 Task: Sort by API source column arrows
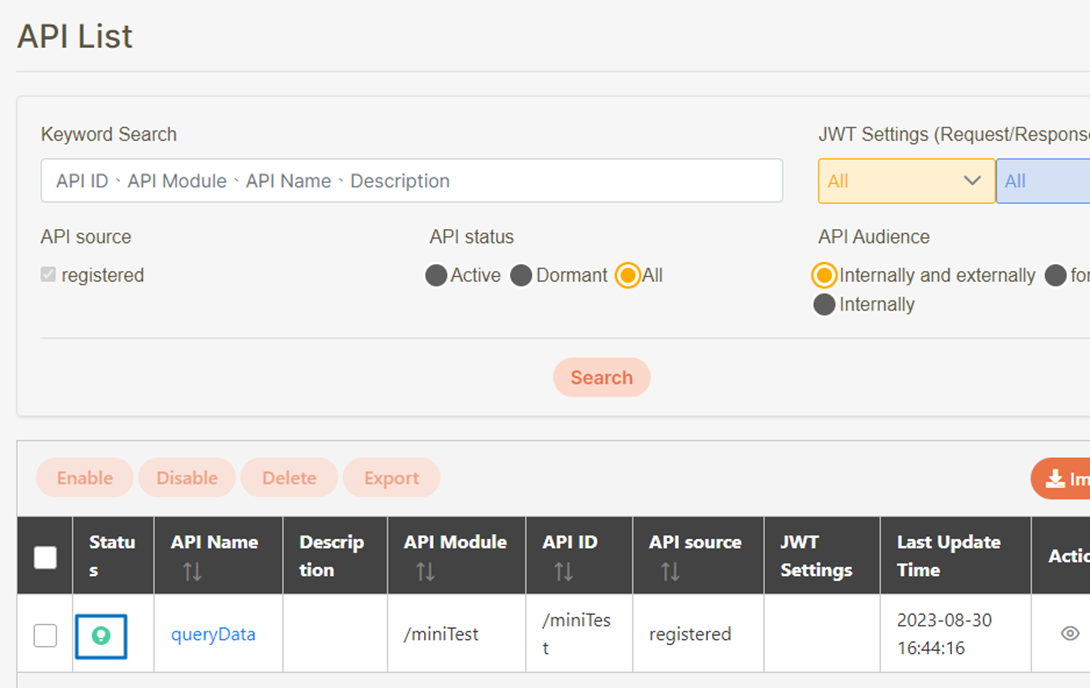coord(670,572)
